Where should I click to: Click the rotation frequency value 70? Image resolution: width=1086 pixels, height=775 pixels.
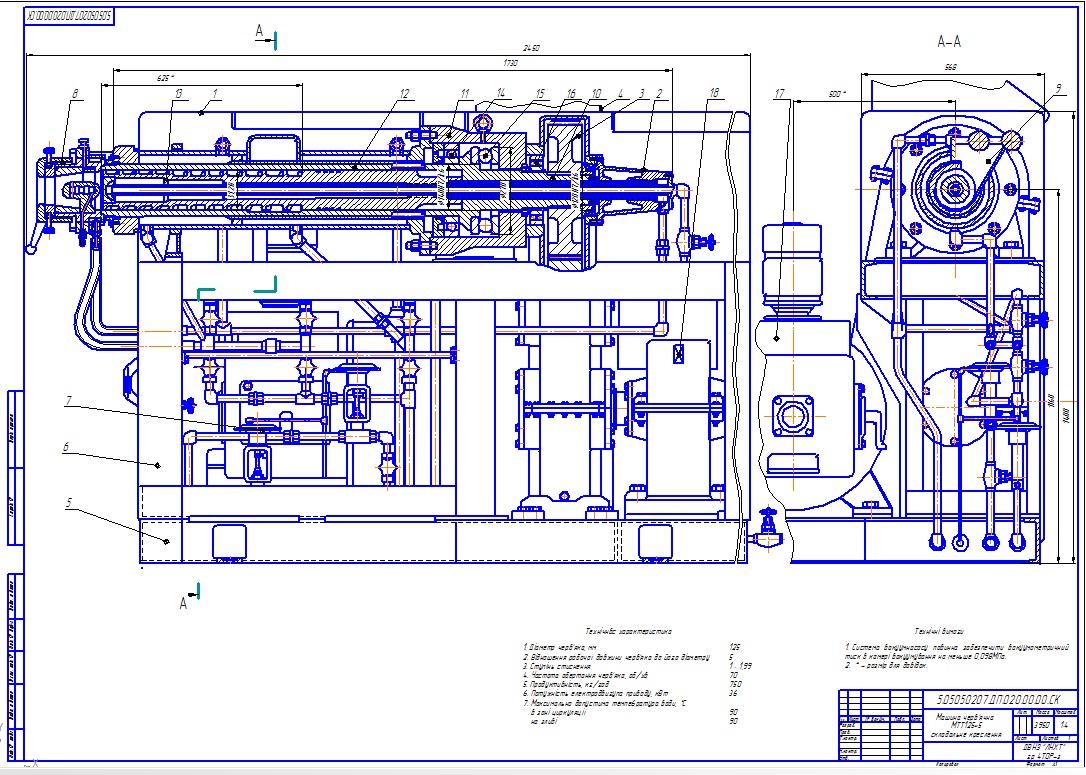tap(733, 675)
